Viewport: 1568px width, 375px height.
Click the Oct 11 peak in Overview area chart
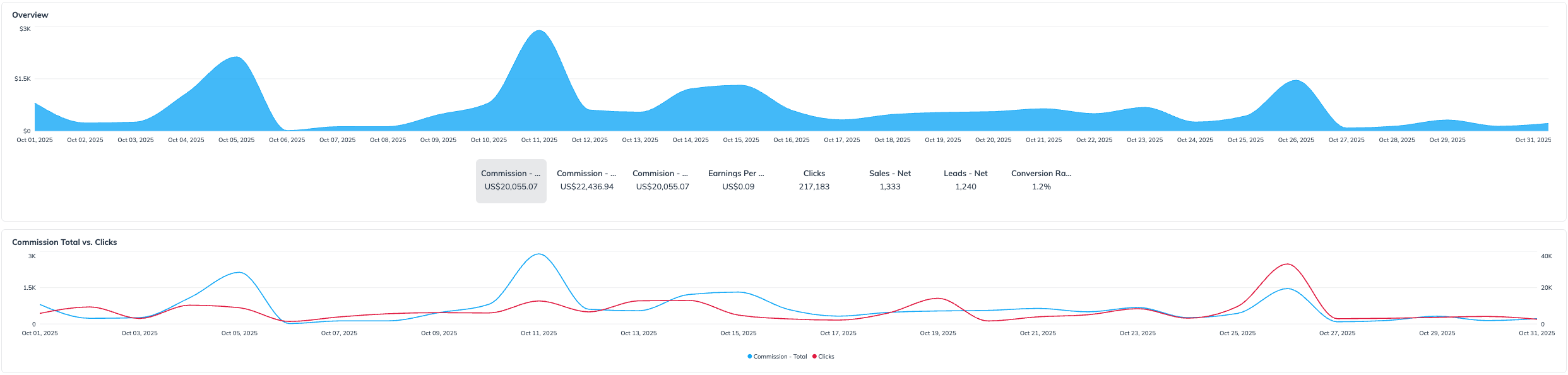click(x=539, y=32)
